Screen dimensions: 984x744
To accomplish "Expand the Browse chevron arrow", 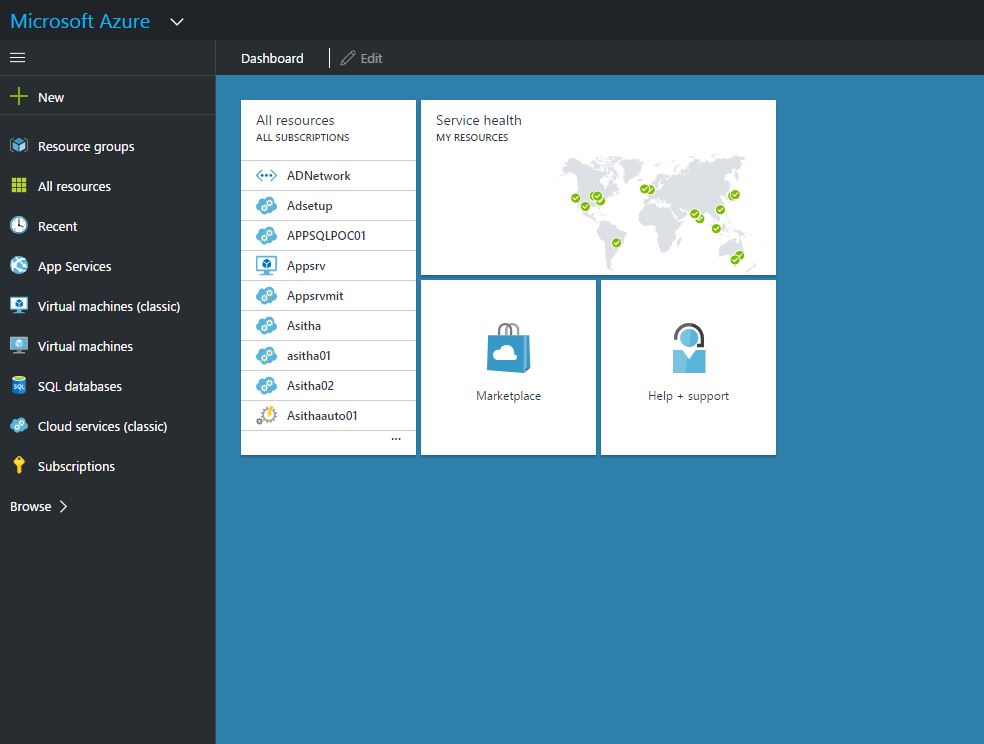I will pos(63,506).
